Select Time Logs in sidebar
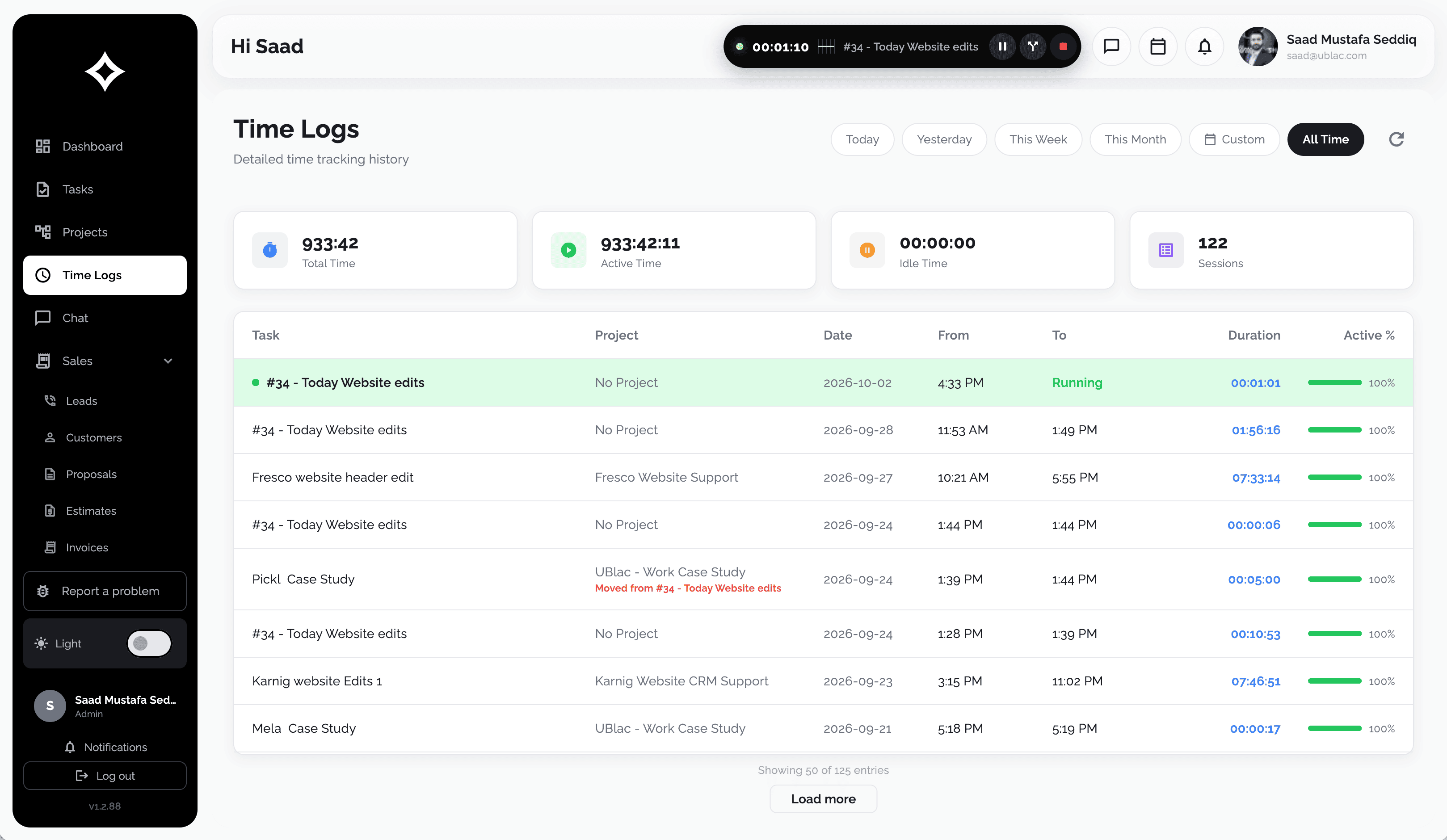 tap(105, 275)
